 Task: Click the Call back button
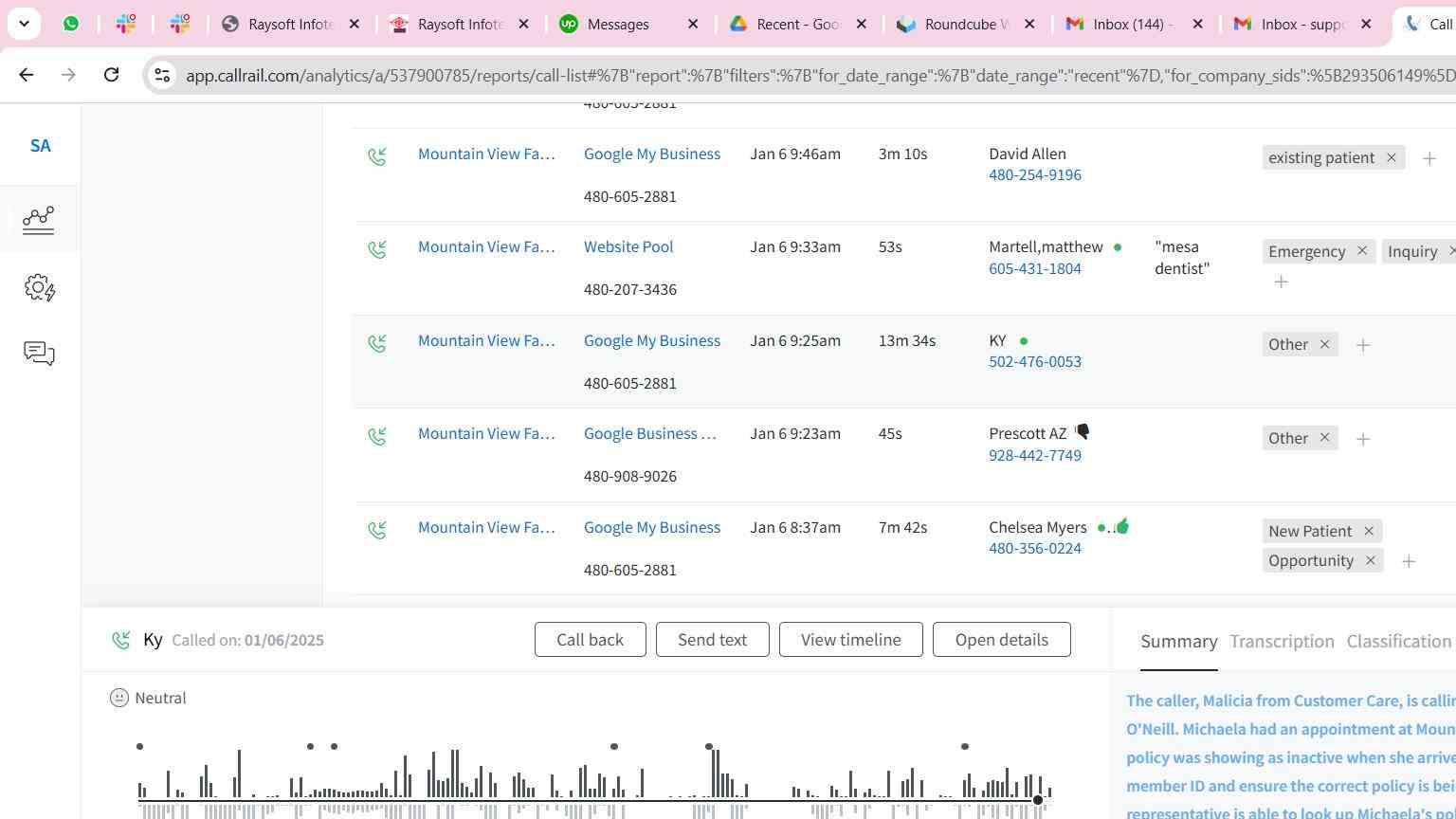click(590, 640)
